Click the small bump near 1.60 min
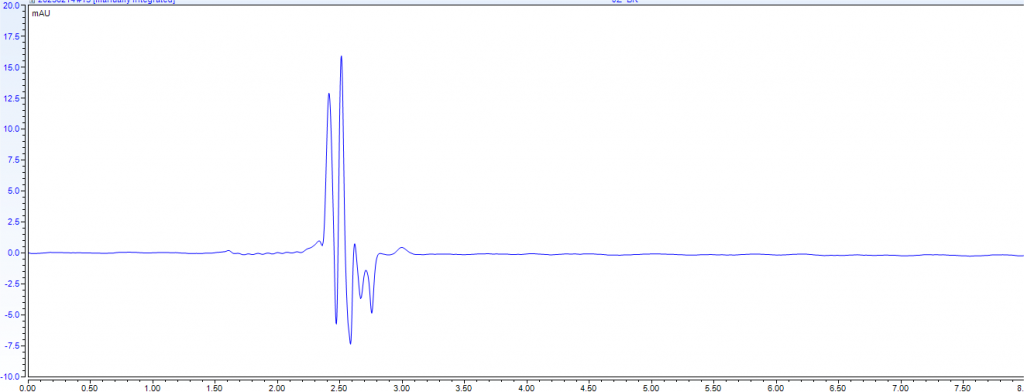Viewport: 1024px width, 392px height. tap(228, 250)
